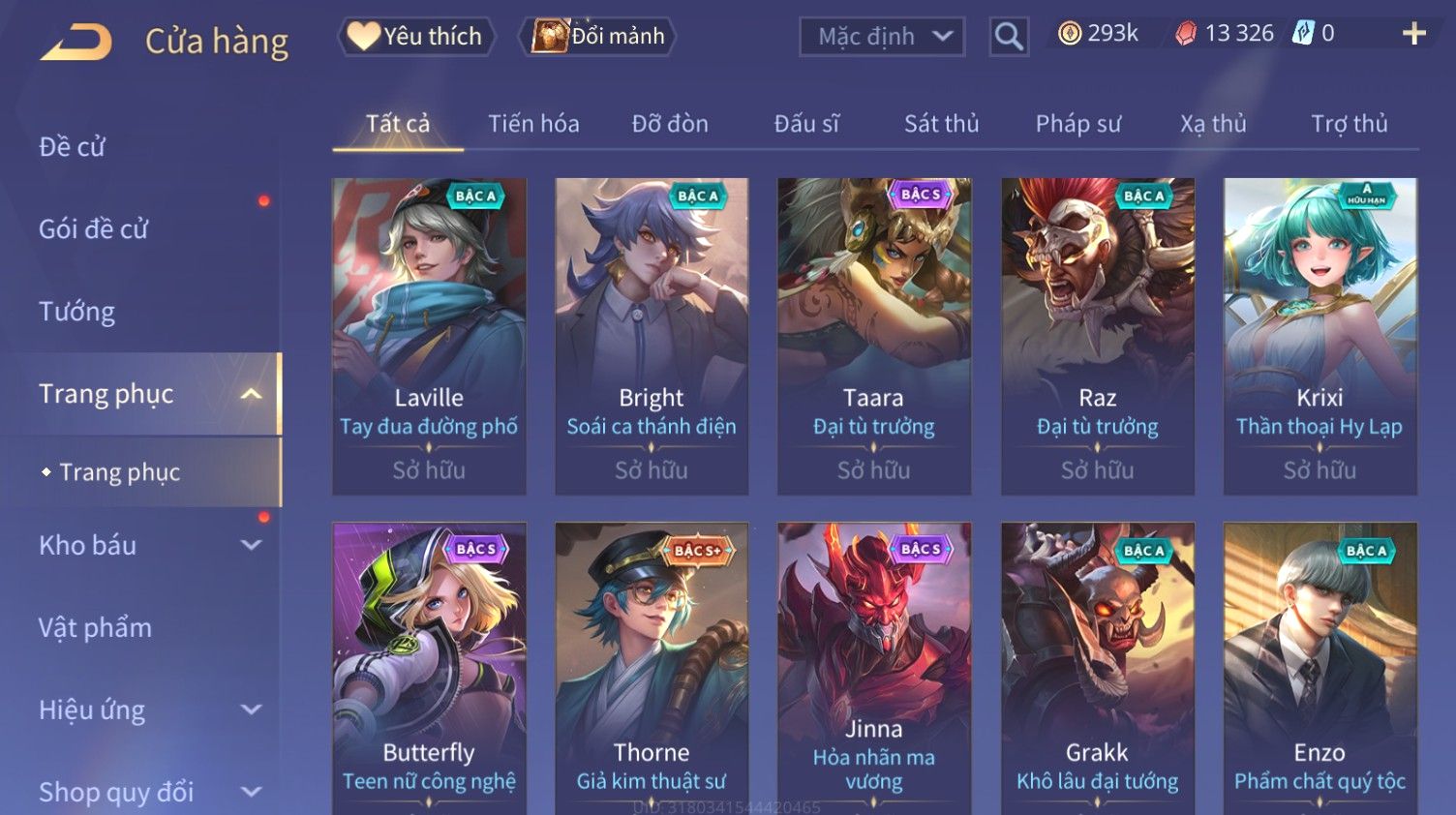Switch to the Tiến hóa tab
This screenshot has height=815, width=1456.
tap(533, 124)
